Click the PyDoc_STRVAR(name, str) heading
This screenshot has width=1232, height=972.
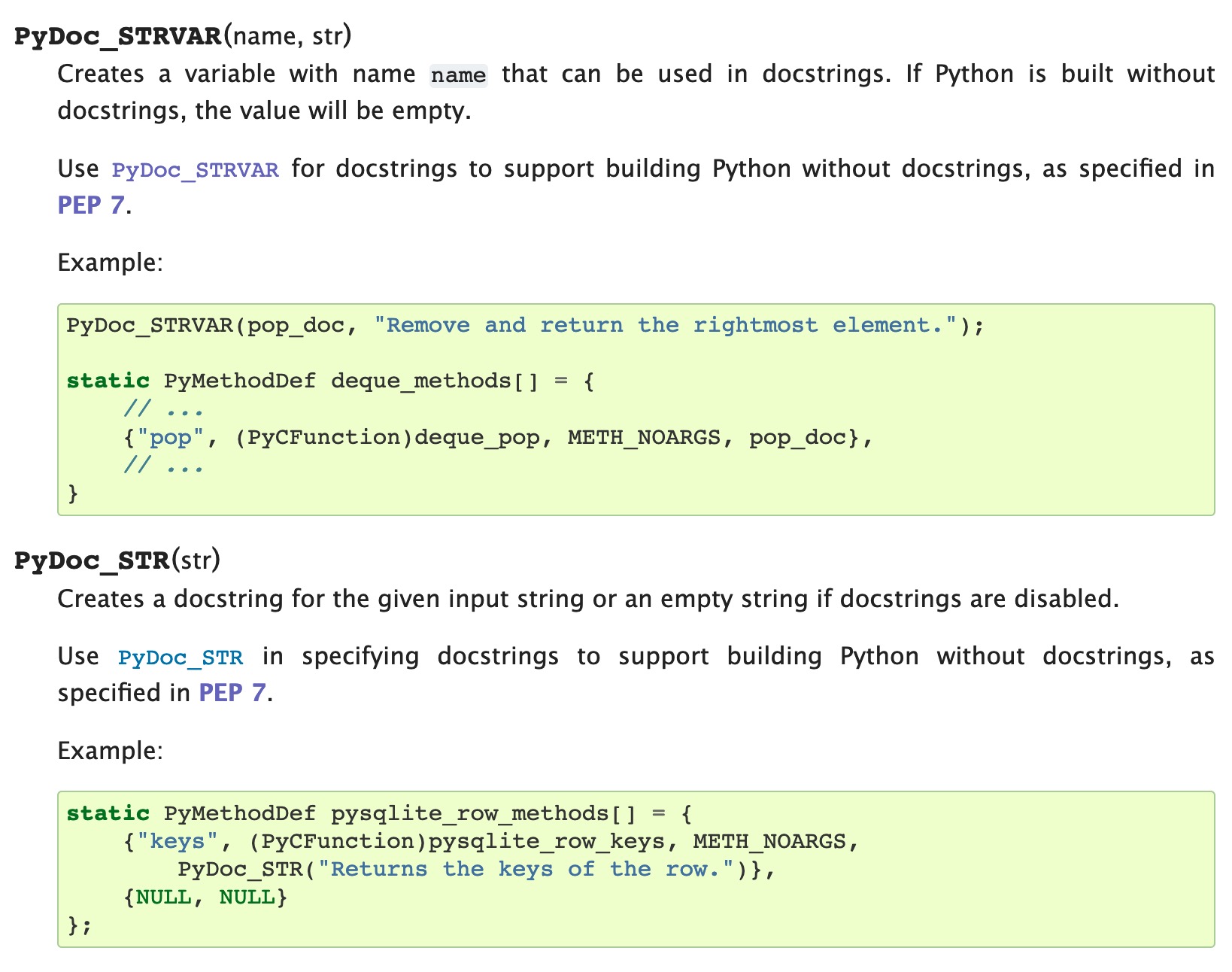click(183, 36)
